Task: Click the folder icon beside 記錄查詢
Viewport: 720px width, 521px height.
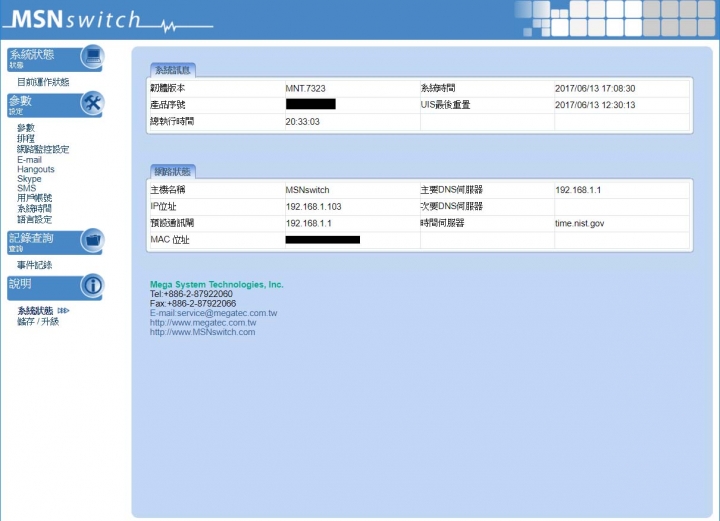Action: (x=92, y=240)
